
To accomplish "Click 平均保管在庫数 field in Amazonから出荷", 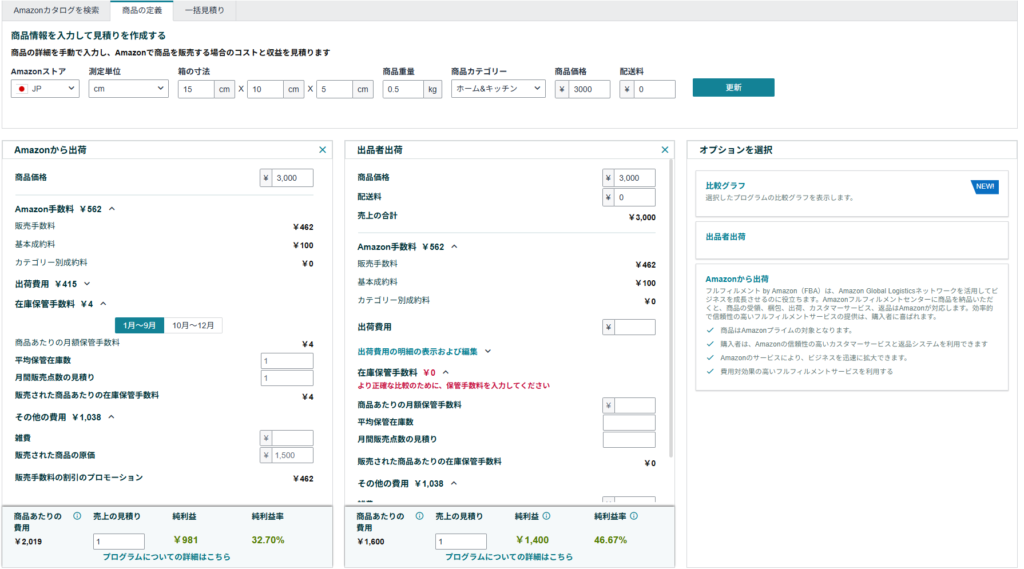I will coord(287,361).
